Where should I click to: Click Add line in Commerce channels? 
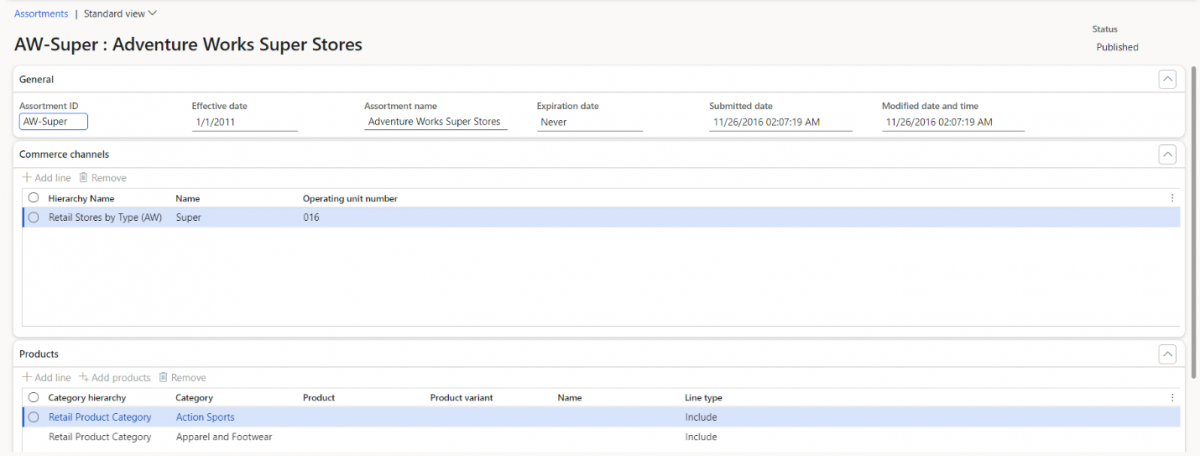click(x=47, y=178)
